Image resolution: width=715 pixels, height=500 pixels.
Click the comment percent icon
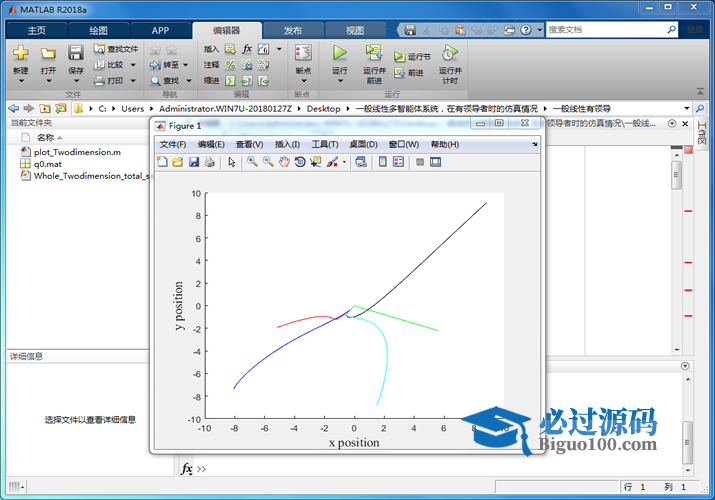pos(231,65)
